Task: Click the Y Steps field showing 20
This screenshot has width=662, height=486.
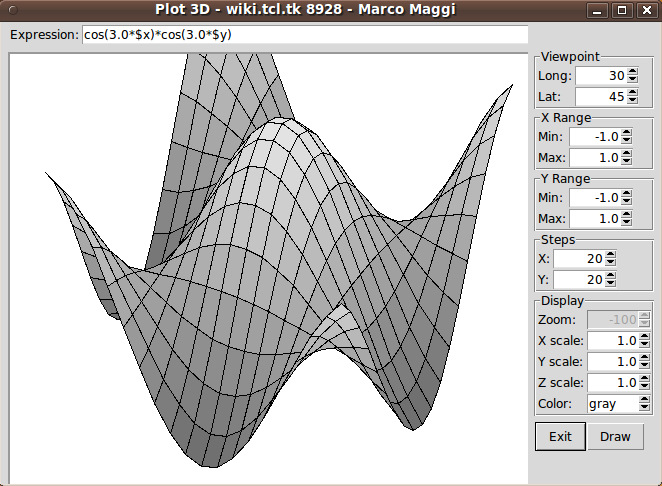Action: (x=580, y=279)
